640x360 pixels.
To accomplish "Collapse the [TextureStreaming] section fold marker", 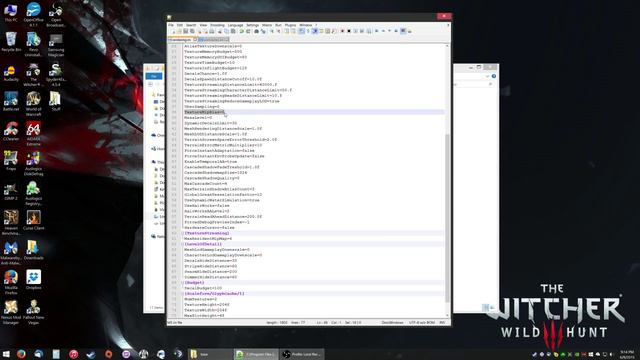I will (x=182, y=233).
